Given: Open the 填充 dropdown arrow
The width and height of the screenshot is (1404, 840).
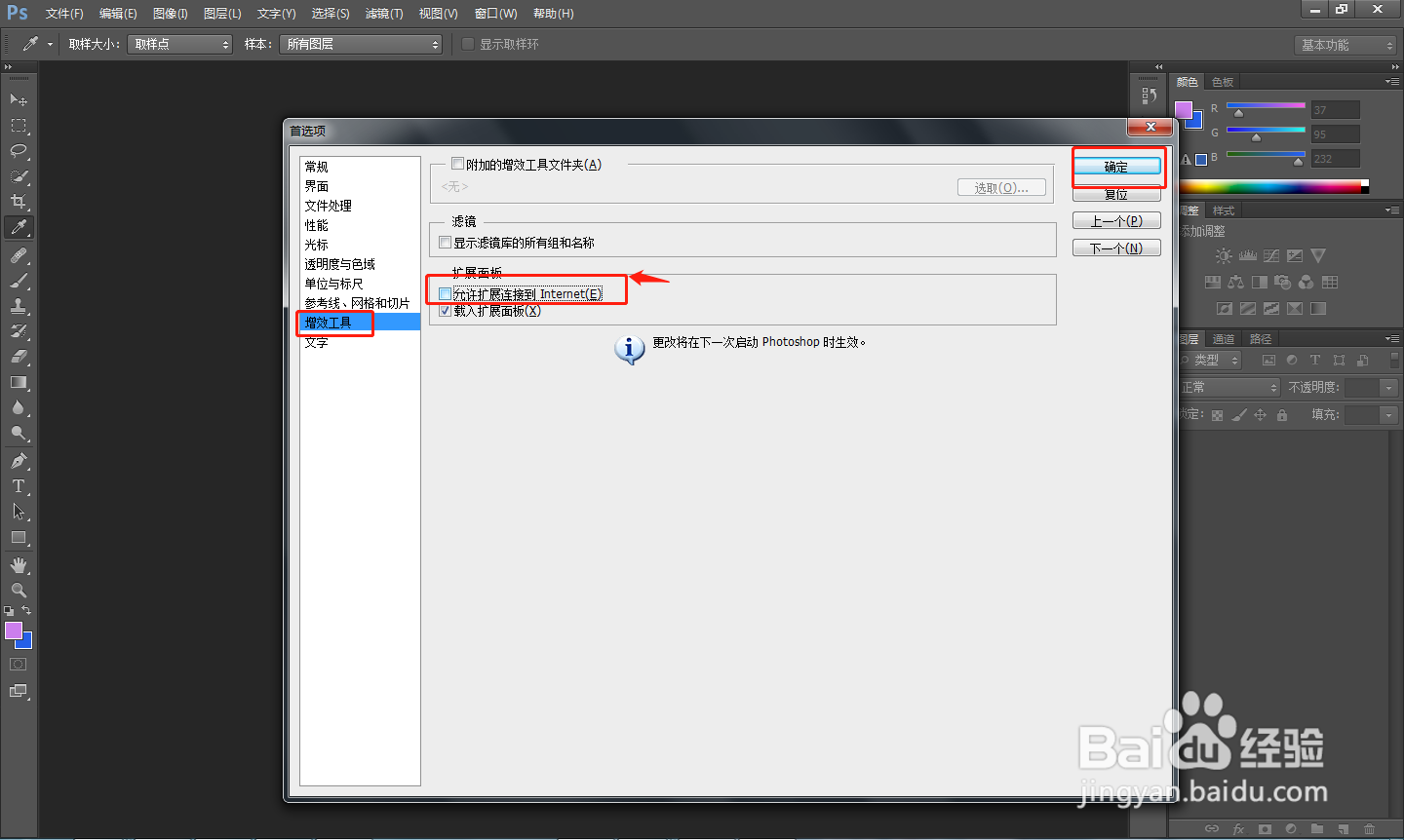Looking at the screenshot, I should click(1389, 415).
